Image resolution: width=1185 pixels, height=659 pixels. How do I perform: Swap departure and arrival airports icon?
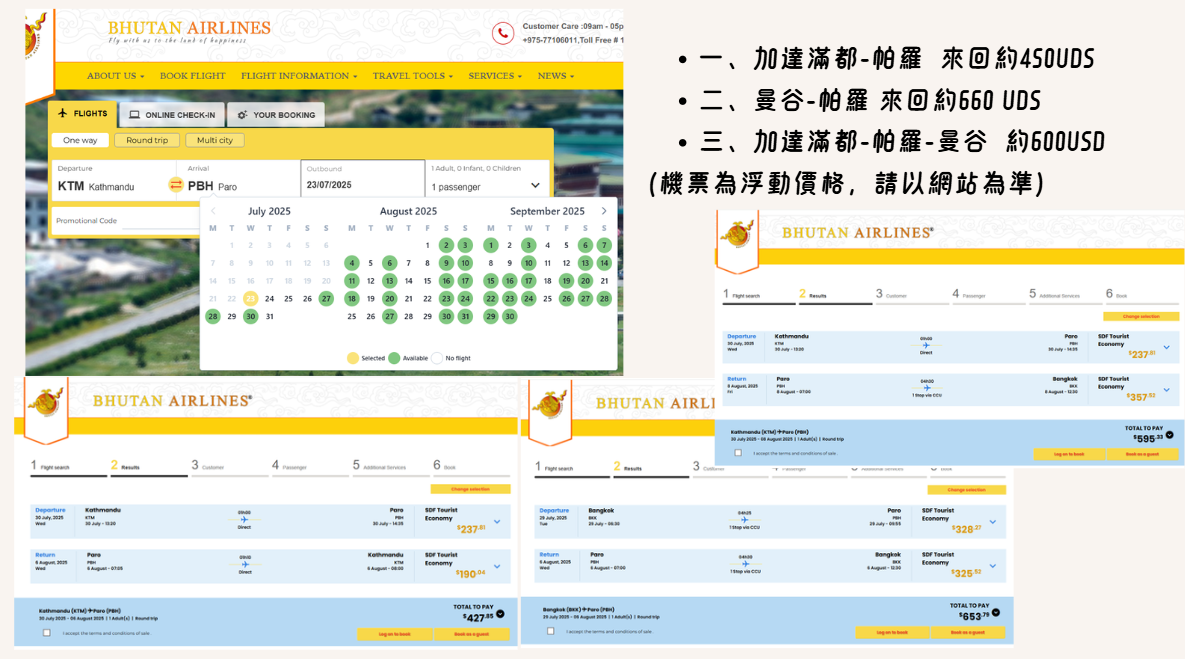coord(175,185)
